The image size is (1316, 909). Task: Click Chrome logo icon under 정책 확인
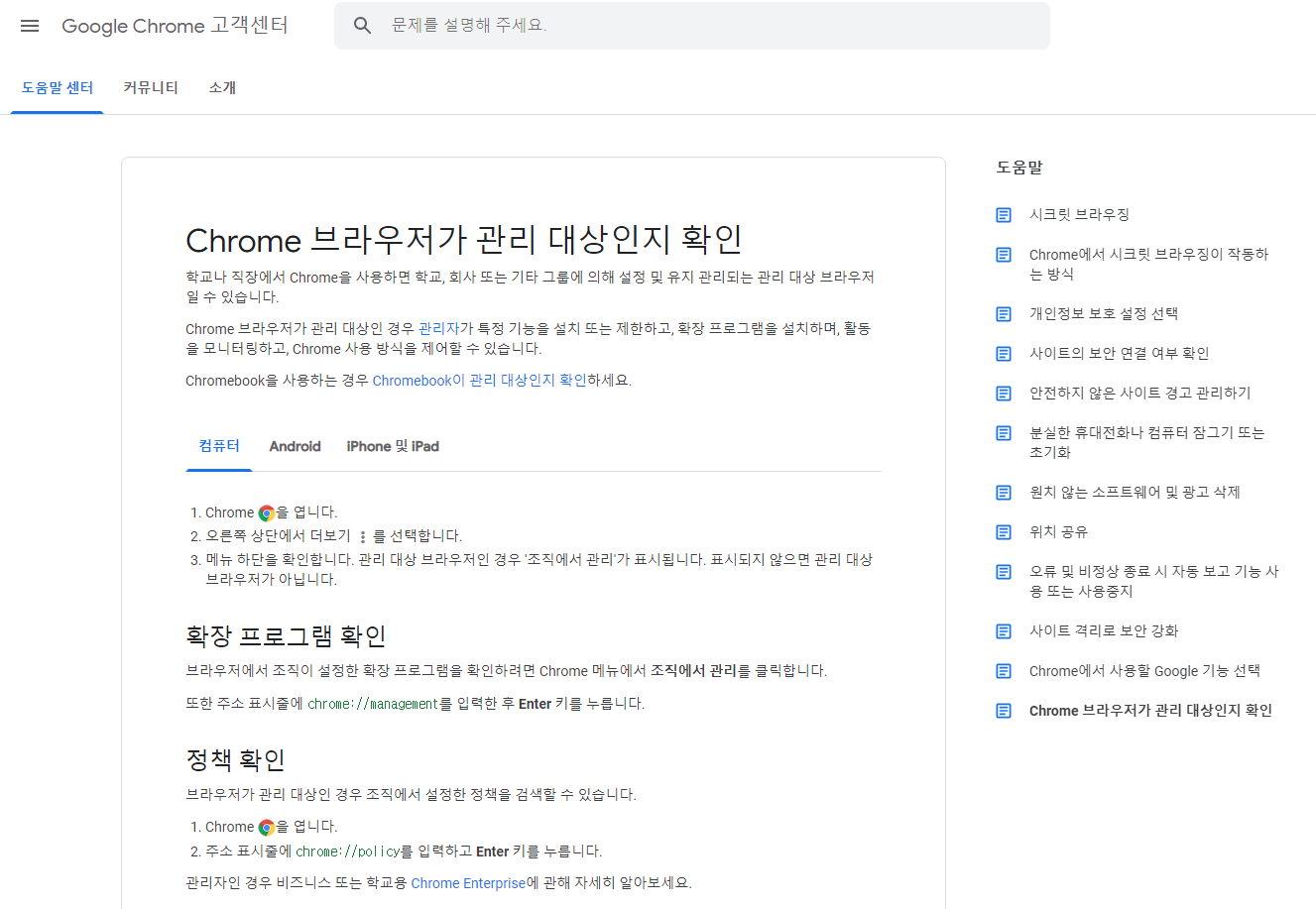pyautogui.click(x=266, y=828)
